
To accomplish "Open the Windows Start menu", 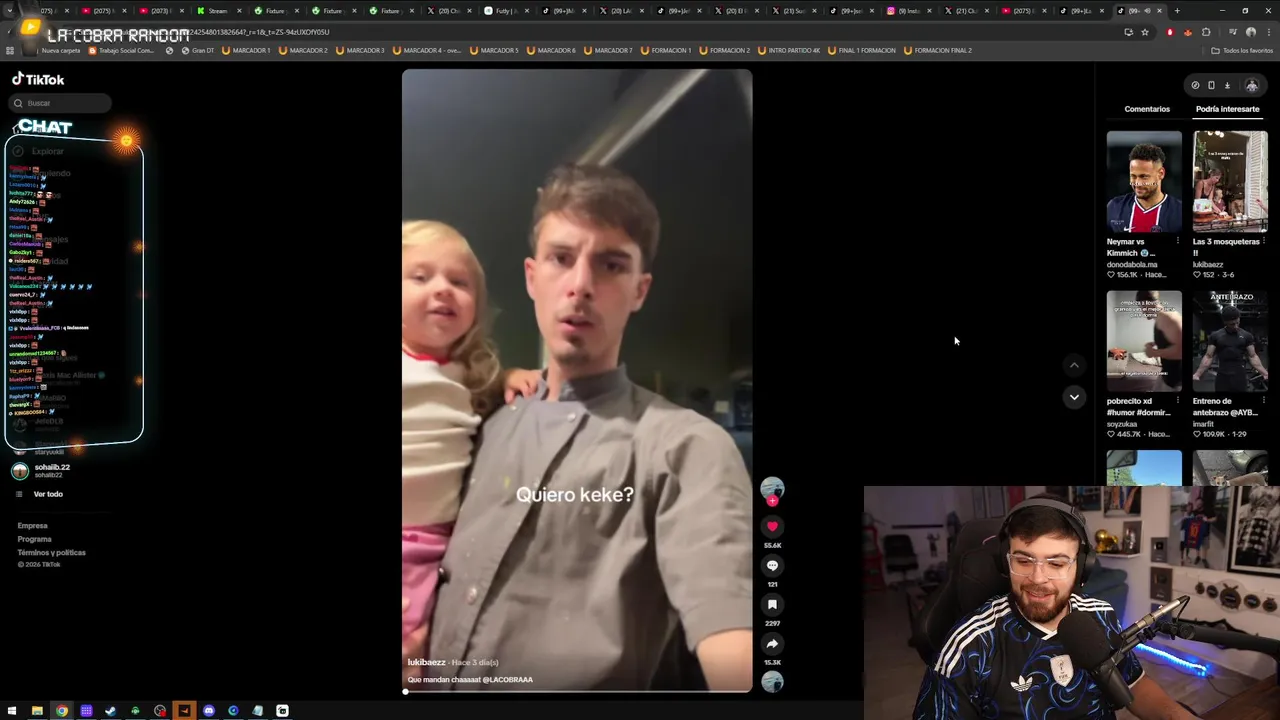I will click(11, 711).
